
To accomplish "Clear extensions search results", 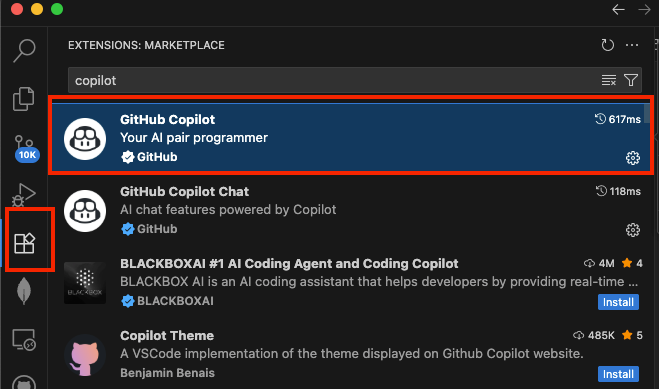I will 609,80.
